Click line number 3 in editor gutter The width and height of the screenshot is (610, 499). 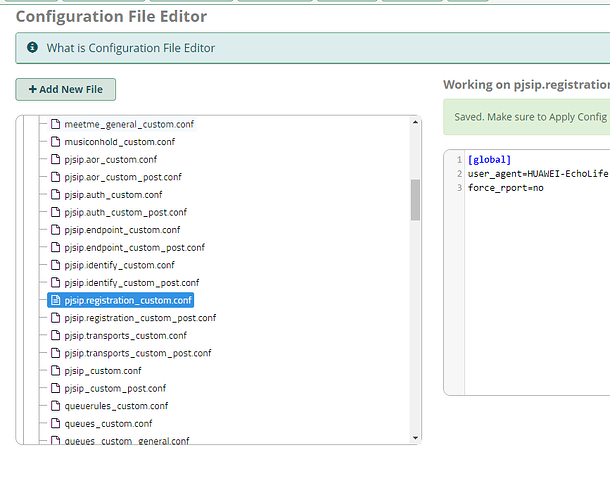[x=459, y=188]
